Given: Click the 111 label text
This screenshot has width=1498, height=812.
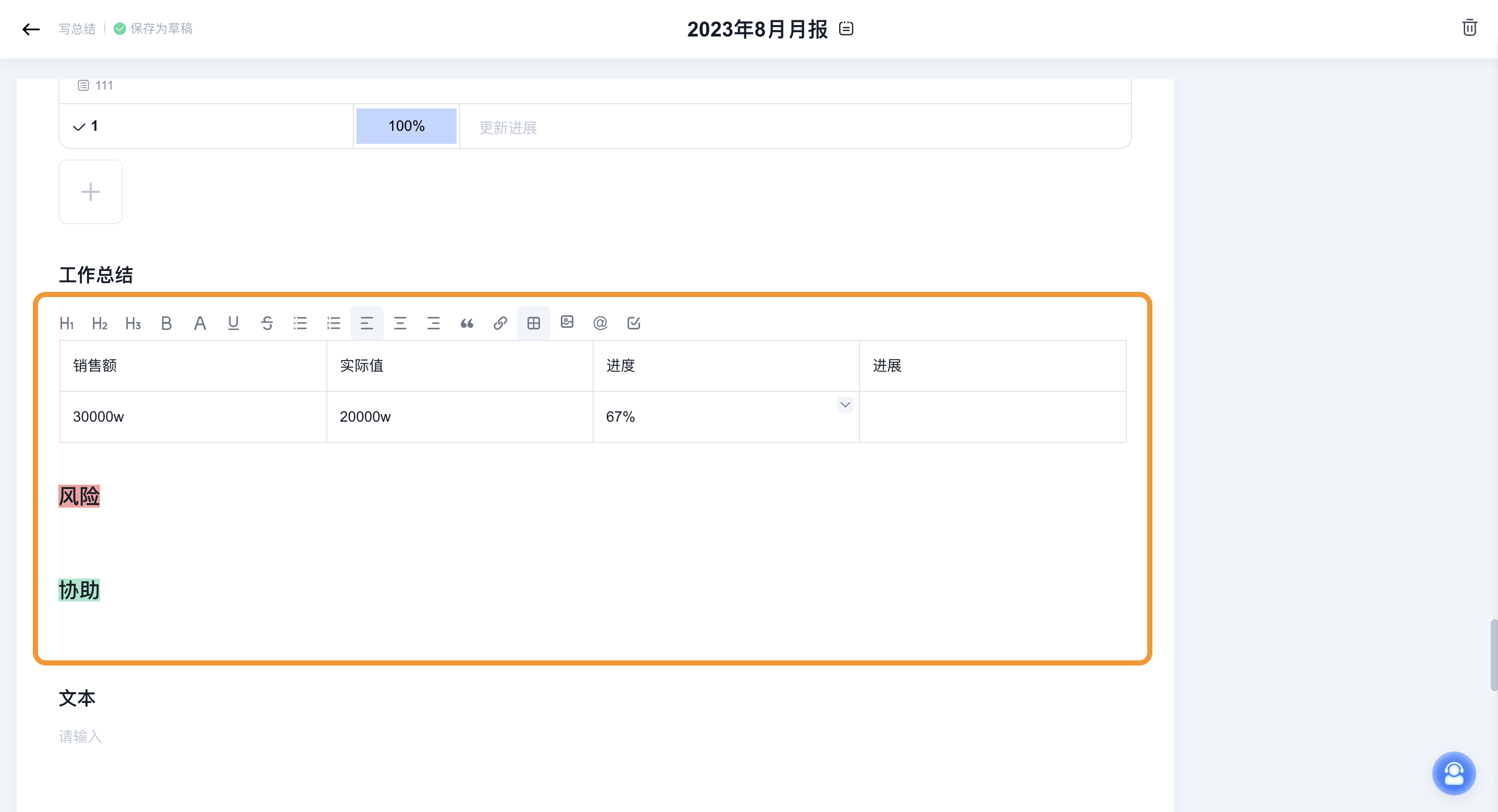Looking at the screenshot, I should click(104, 85).
